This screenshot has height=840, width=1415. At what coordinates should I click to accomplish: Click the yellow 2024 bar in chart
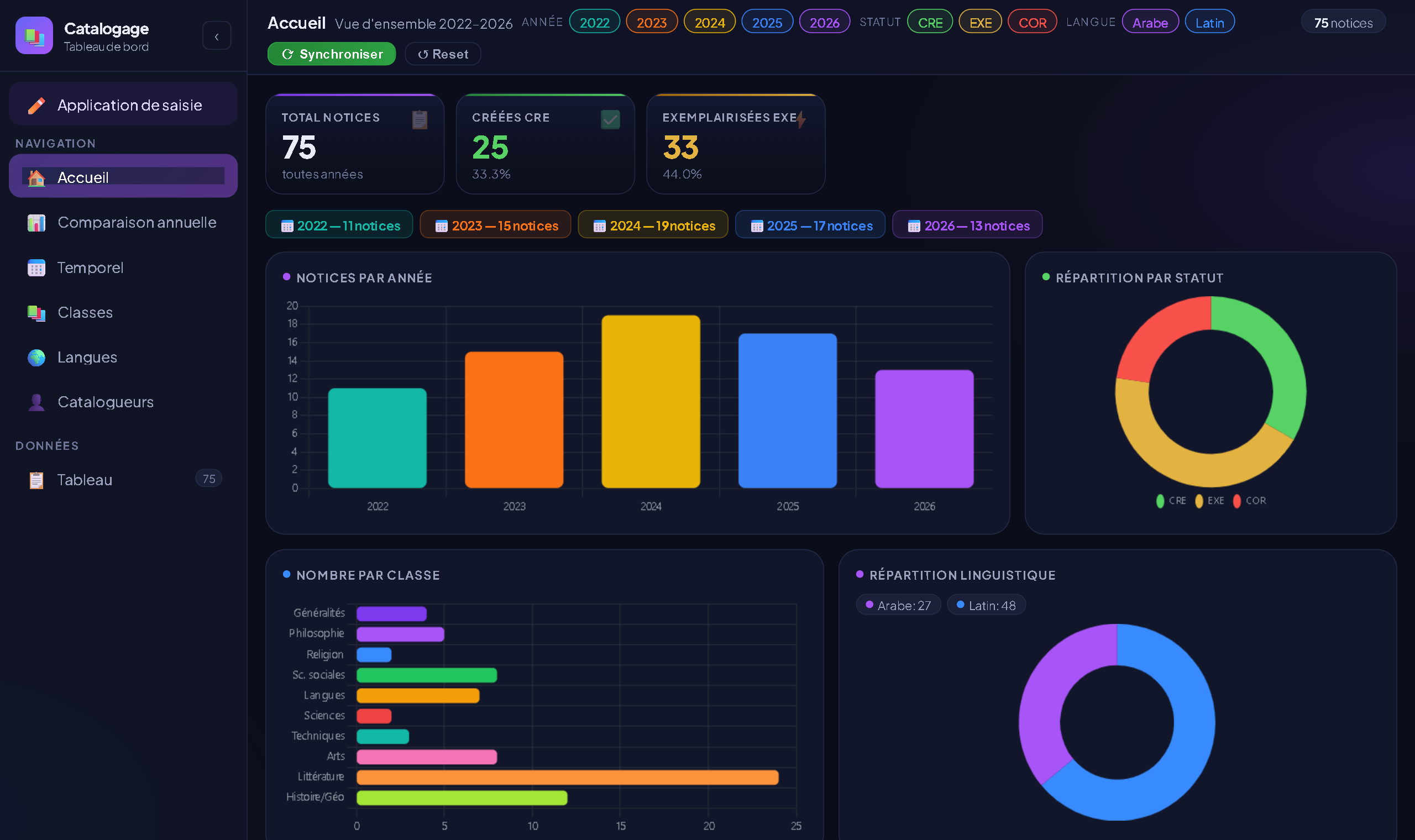(x=651, y=401)
